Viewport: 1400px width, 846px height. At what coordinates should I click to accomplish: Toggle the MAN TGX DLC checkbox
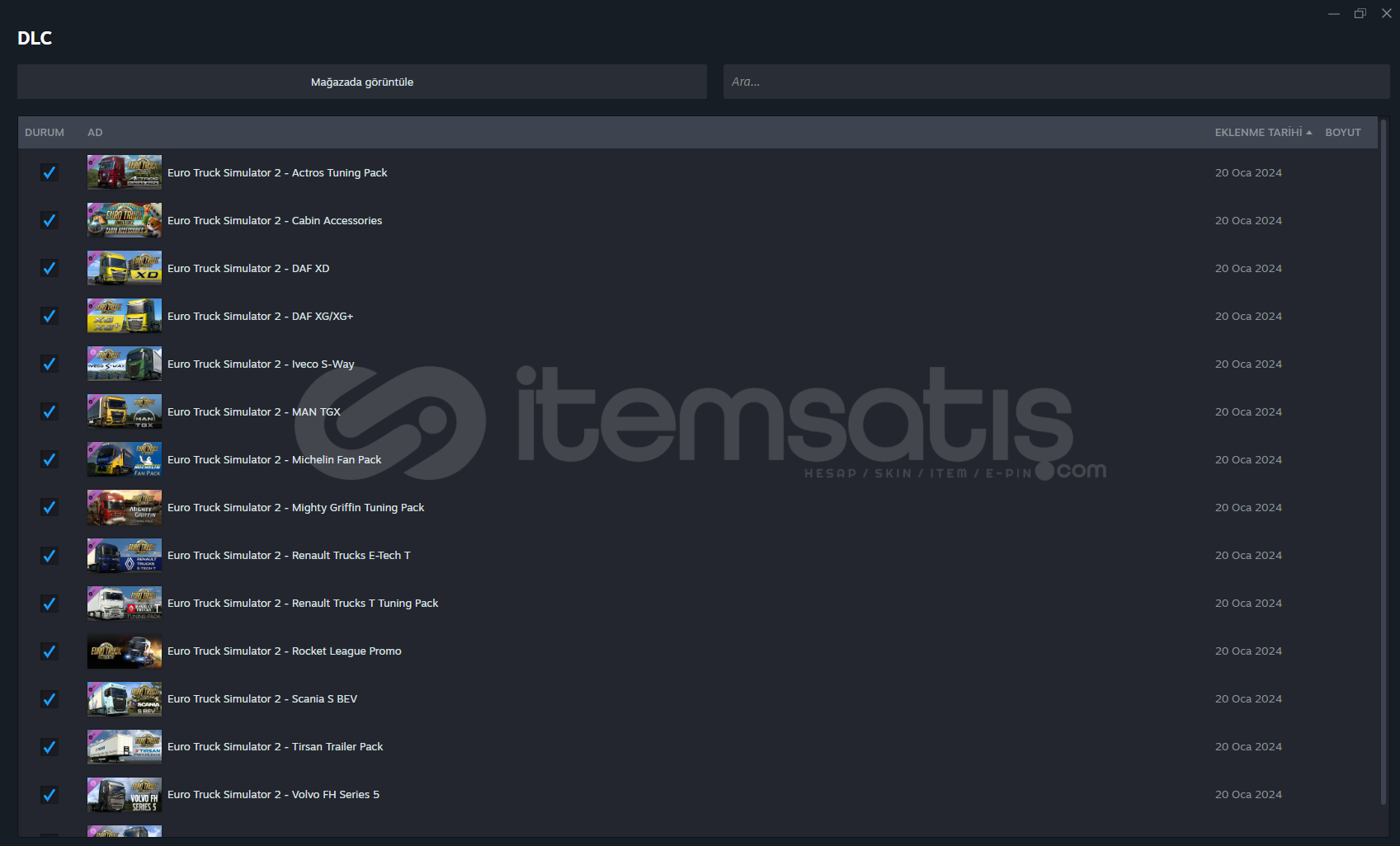point(49,411)
